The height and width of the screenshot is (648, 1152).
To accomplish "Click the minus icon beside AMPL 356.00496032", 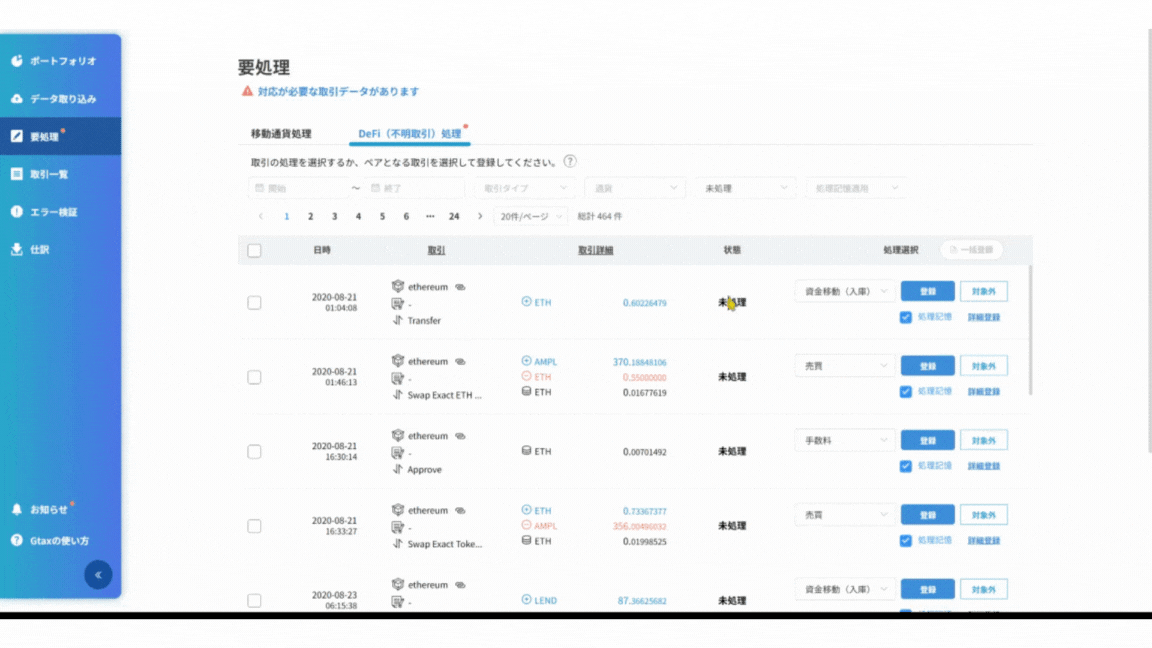I will click(x=526, y=525).
